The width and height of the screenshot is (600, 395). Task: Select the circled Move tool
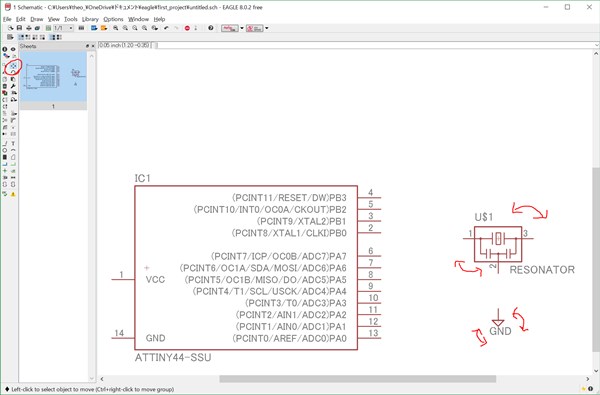coord(14,65)
